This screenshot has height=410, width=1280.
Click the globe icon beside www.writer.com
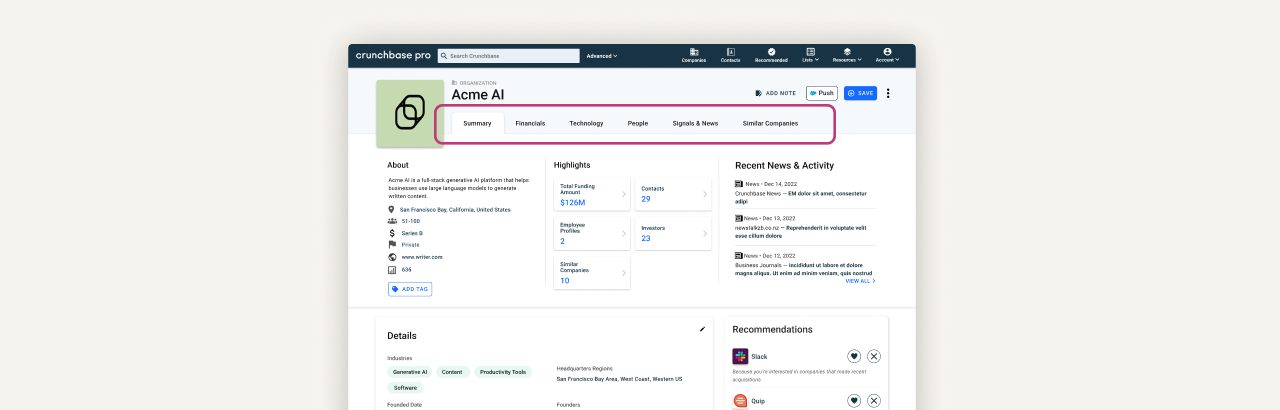click(x=392, y=257)
